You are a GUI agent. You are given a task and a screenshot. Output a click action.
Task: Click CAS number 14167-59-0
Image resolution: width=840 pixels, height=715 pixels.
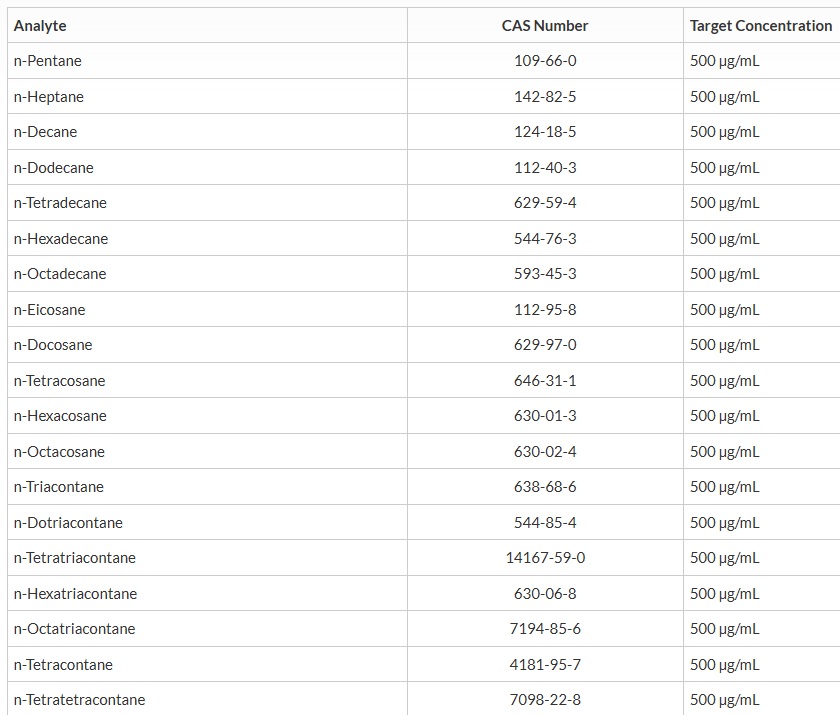pos(545,558)
